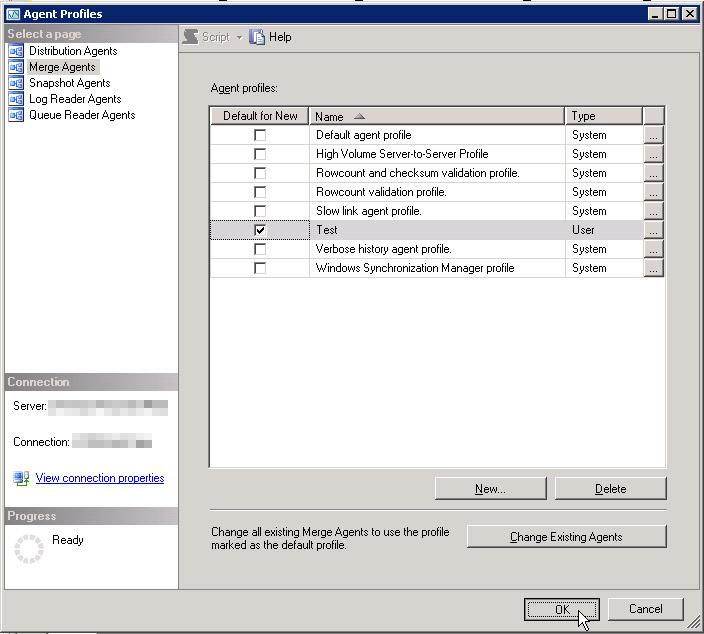Select High Volume Server-to-Server Profile name
The height and width of the screenshot is (634, 704).
coord(402,154)
